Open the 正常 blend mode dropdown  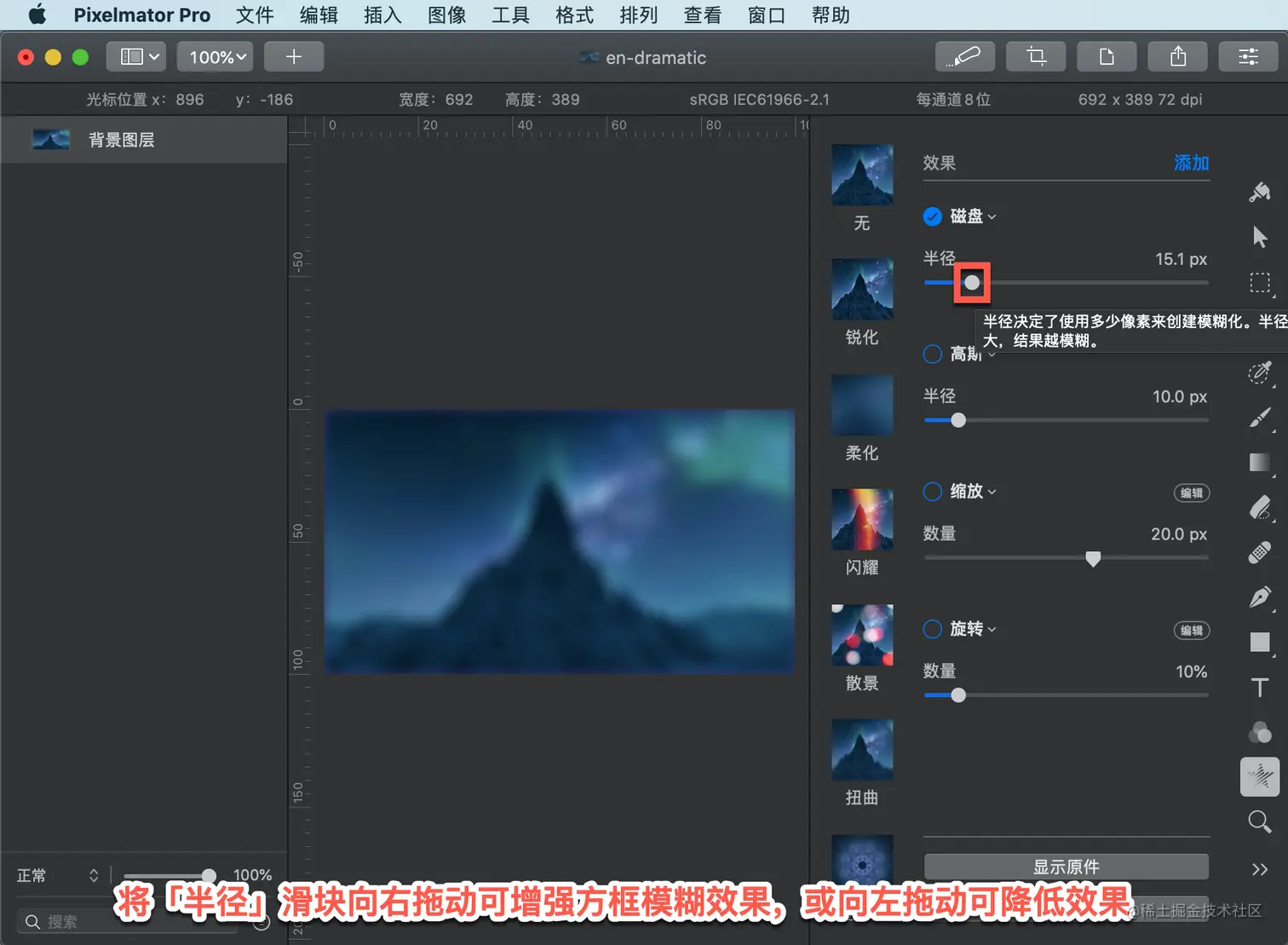point(58,875)
